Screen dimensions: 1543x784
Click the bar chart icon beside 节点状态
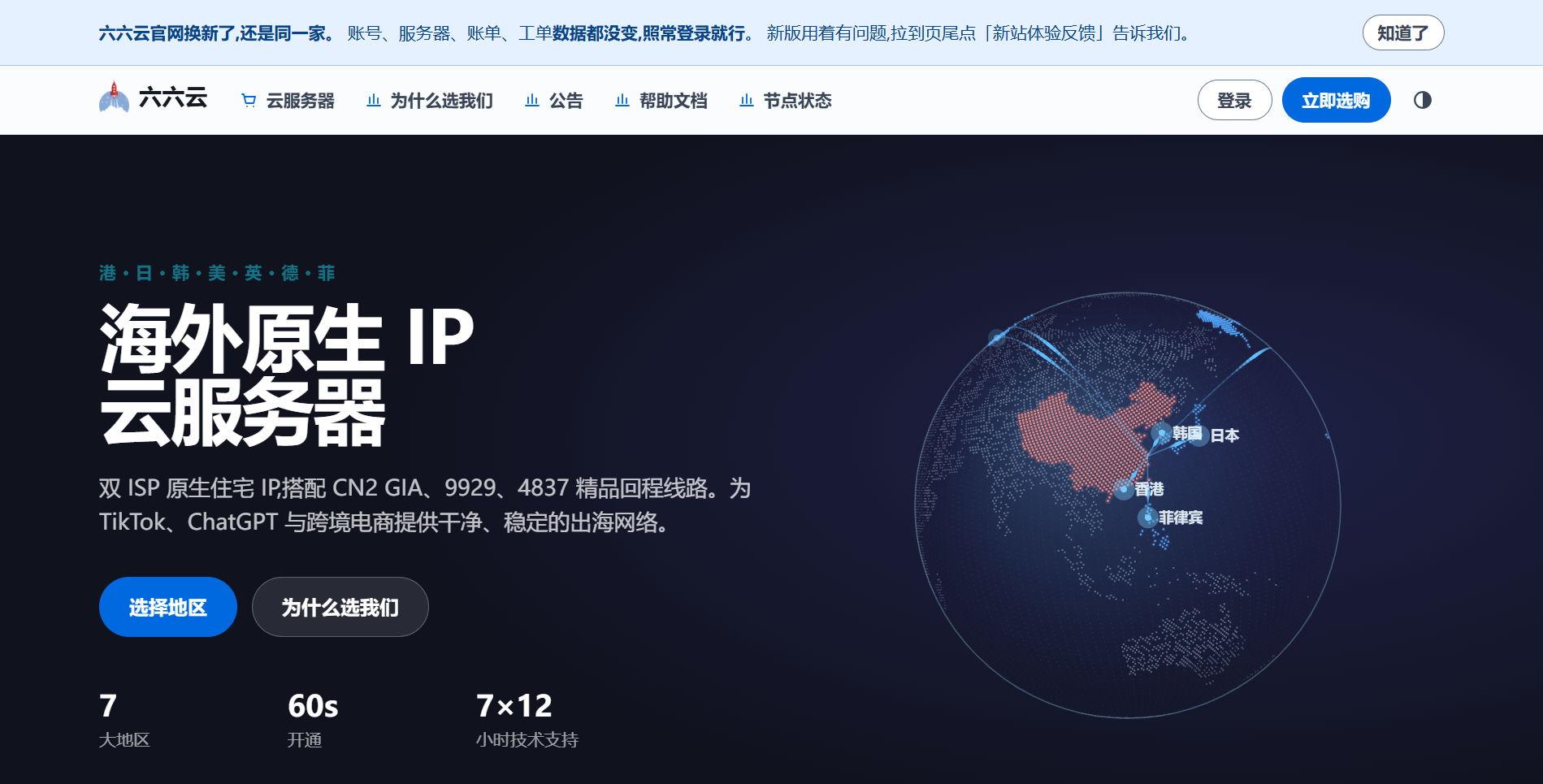[747, 101]
